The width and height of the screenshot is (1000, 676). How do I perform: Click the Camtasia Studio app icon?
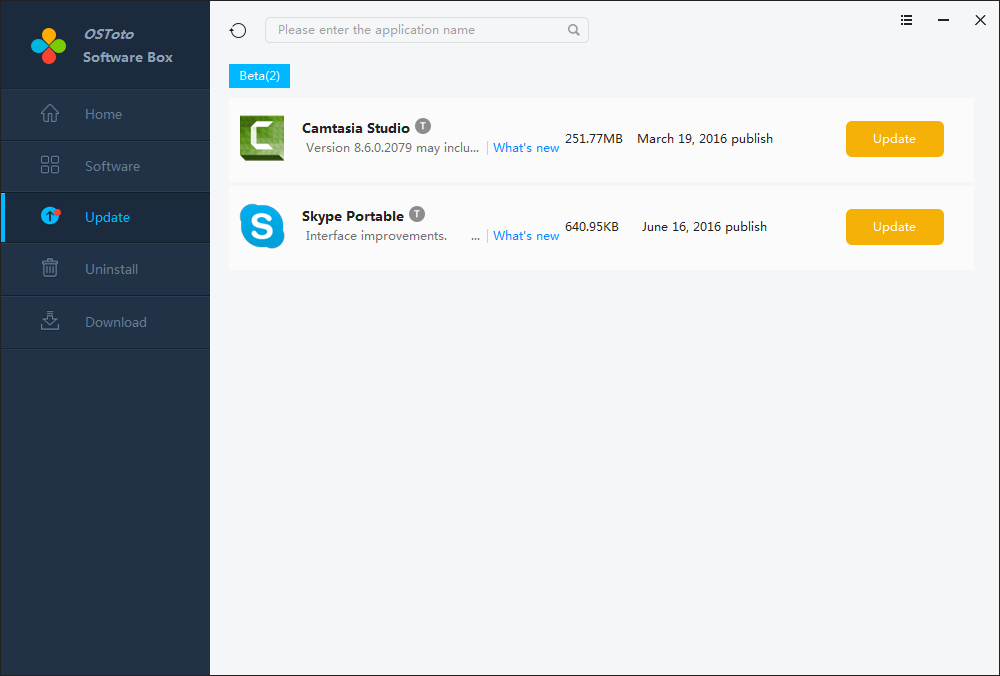click(x=262, y=138)
